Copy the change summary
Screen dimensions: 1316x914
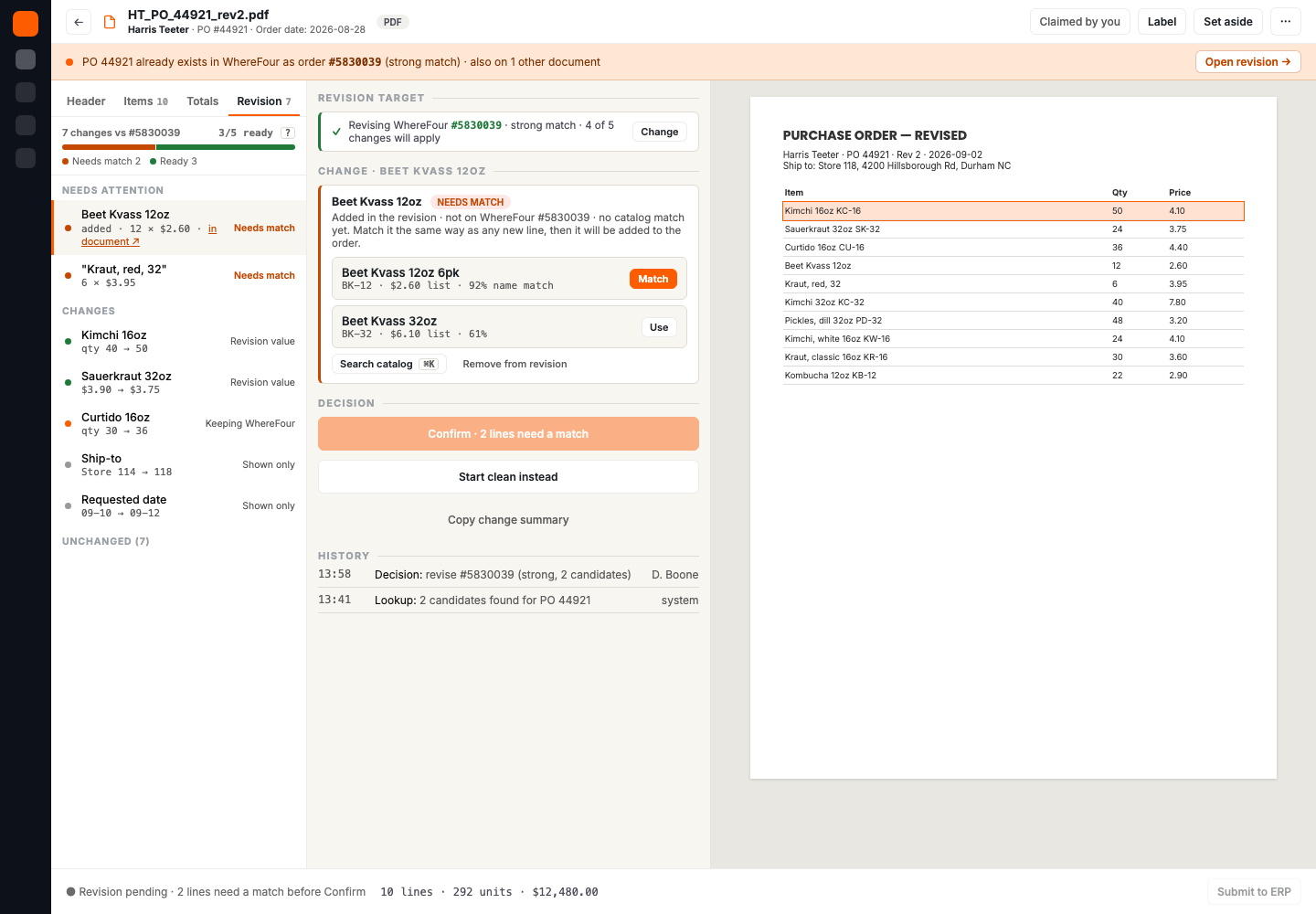[508, 520]
